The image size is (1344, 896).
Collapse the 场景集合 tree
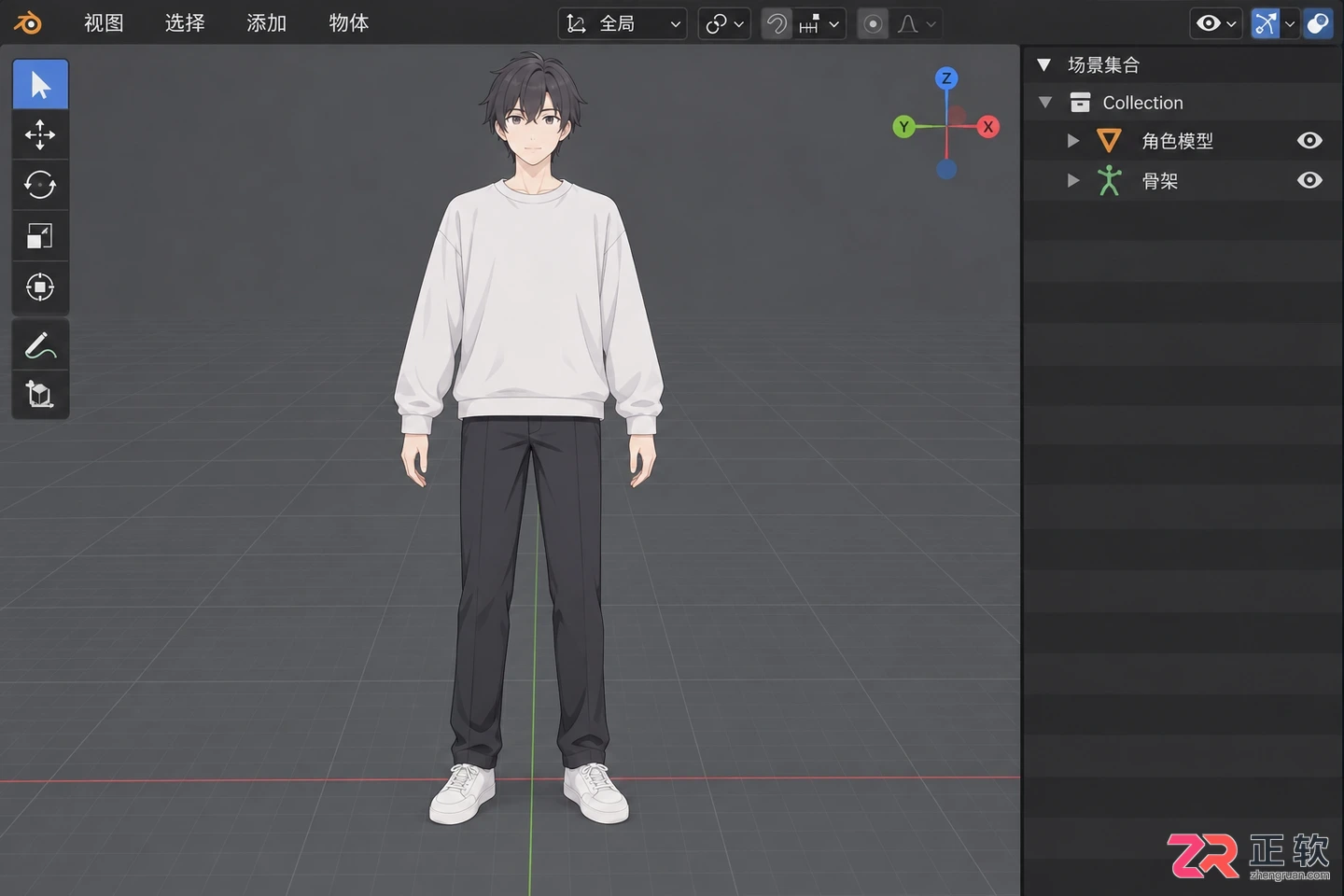tap(1044, 64)
